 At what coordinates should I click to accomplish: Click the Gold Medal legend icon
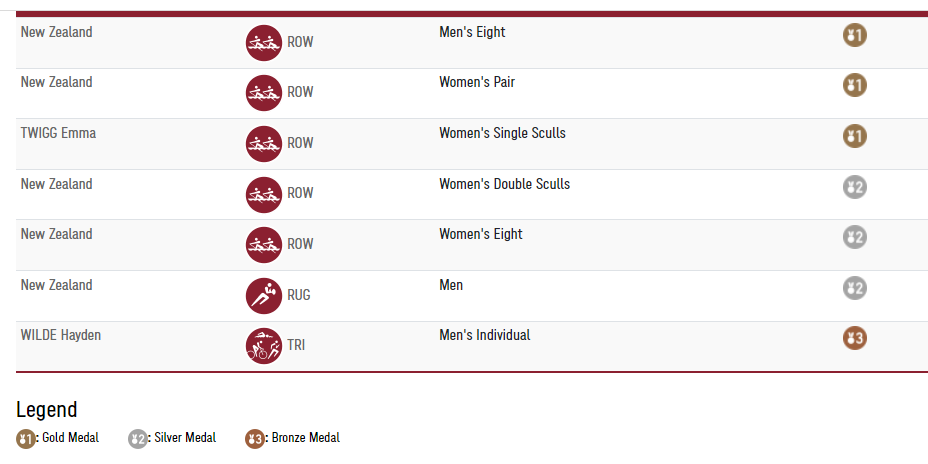[26, 438]
